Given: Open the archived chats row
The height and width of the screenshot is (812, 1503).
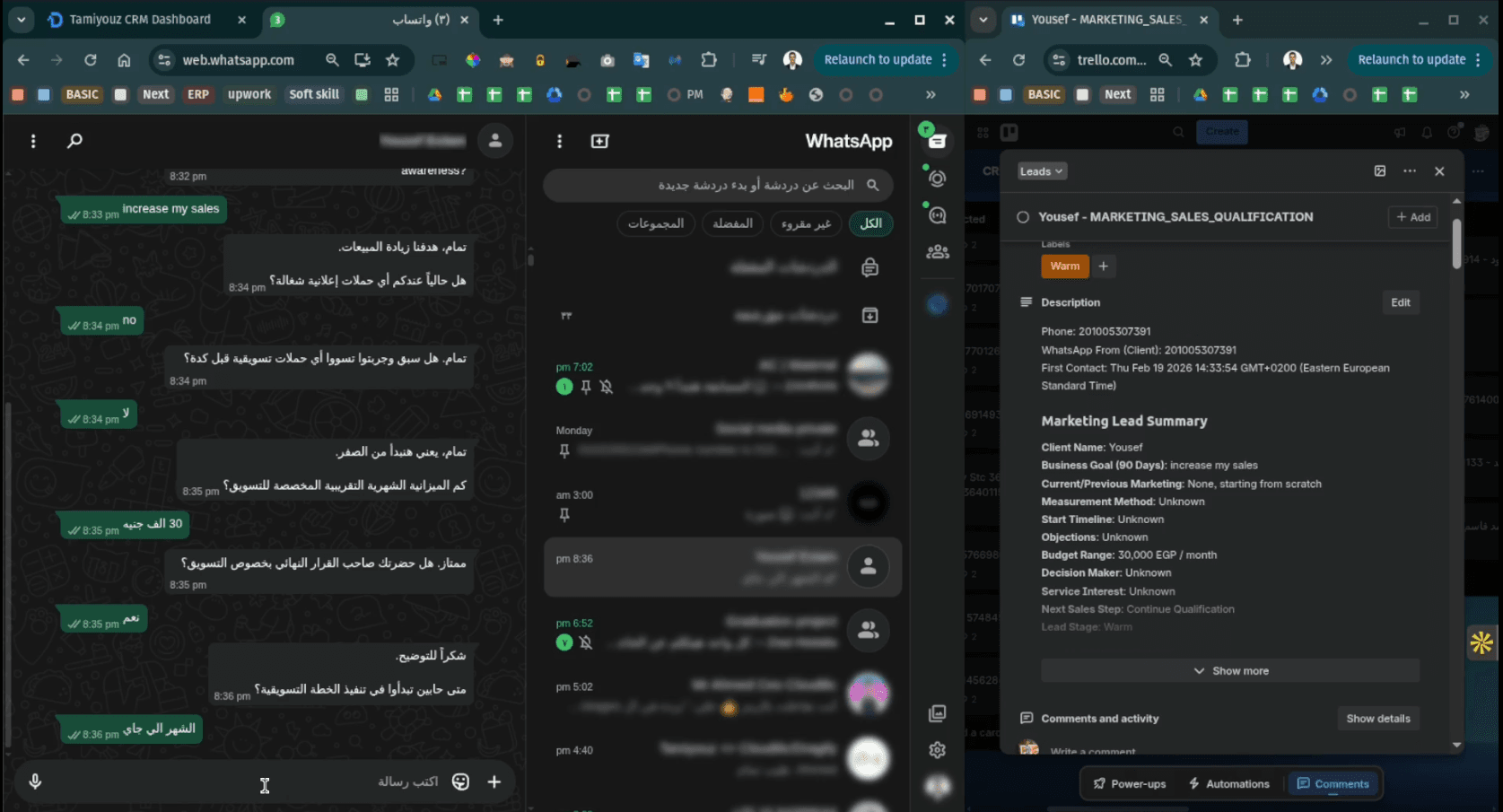Looking at the screenshot, I should coord(722,315).
